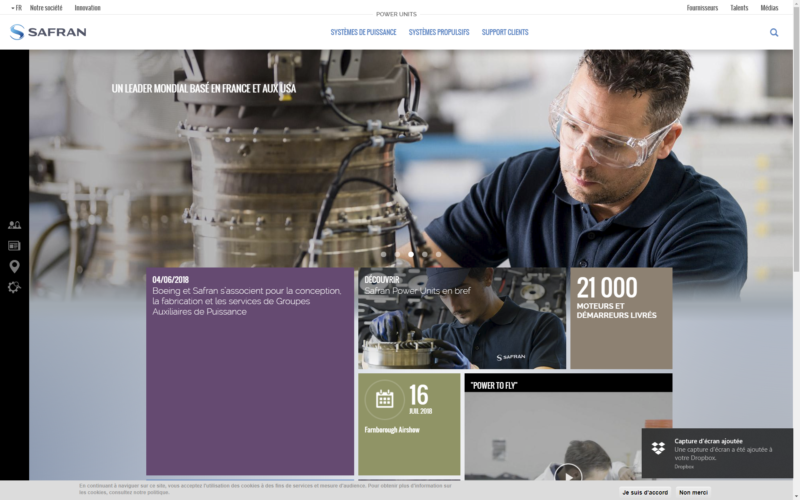800x500 pixels.
Task: Click the magnifying glass search icon
Action: [x=774, y=32]
